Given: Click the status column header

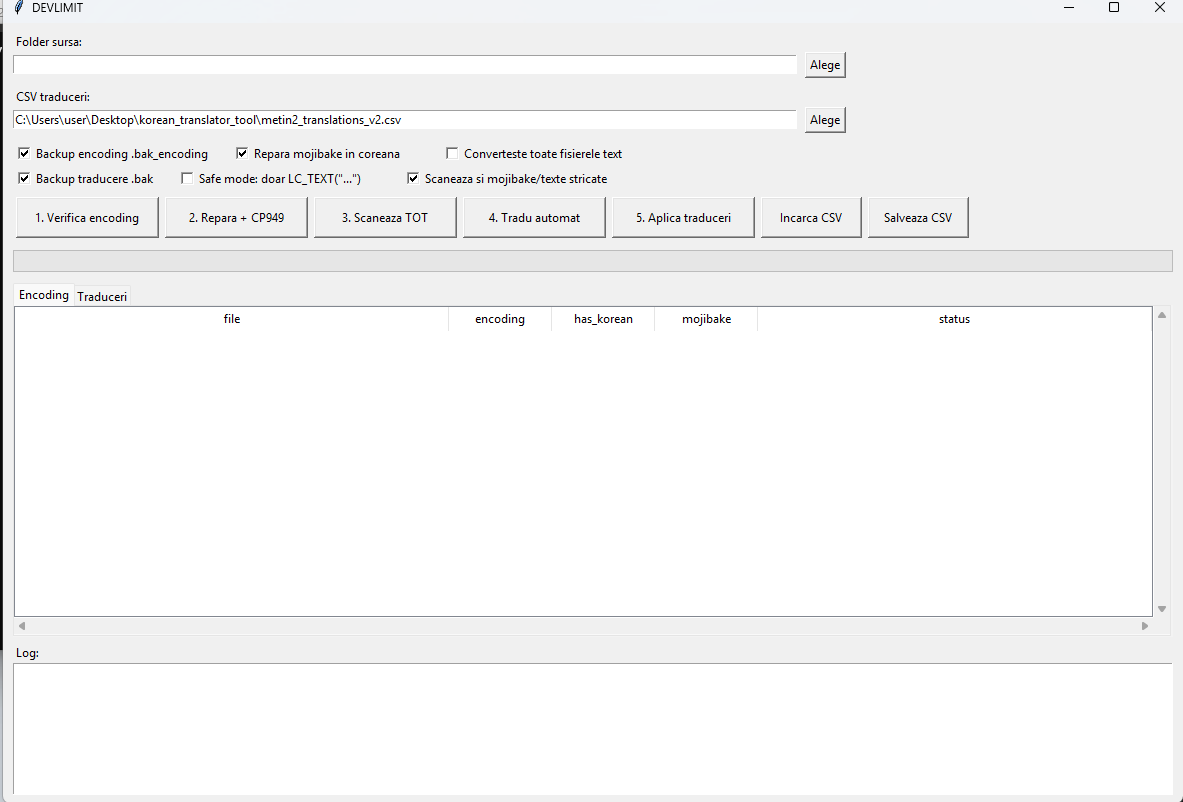Looking at the screenshot, I should [954, 319].
